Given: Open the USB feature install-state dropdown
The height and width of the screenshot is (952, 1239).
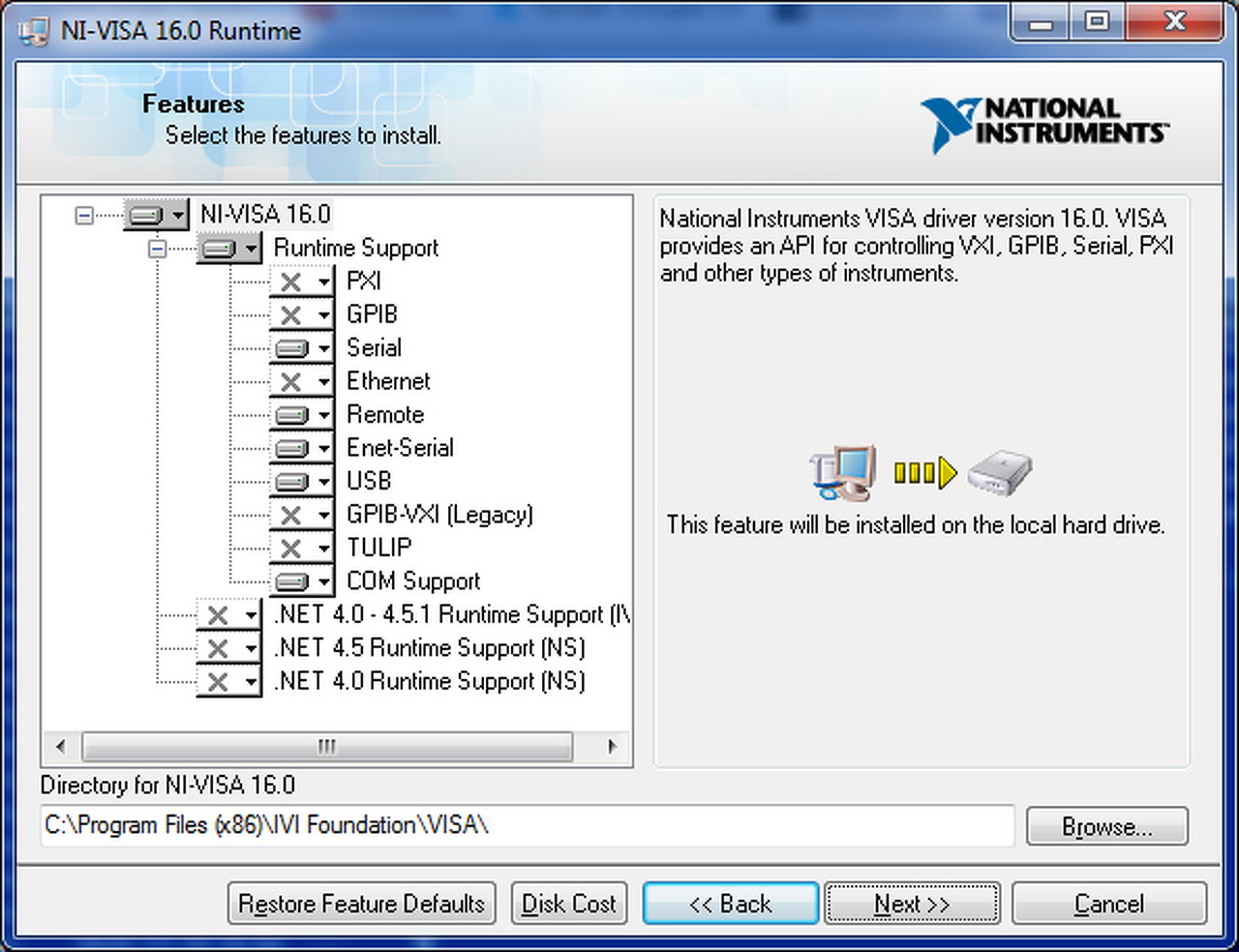Looking at the screenshot, I should pyautogui.click(x=302, y=482).
